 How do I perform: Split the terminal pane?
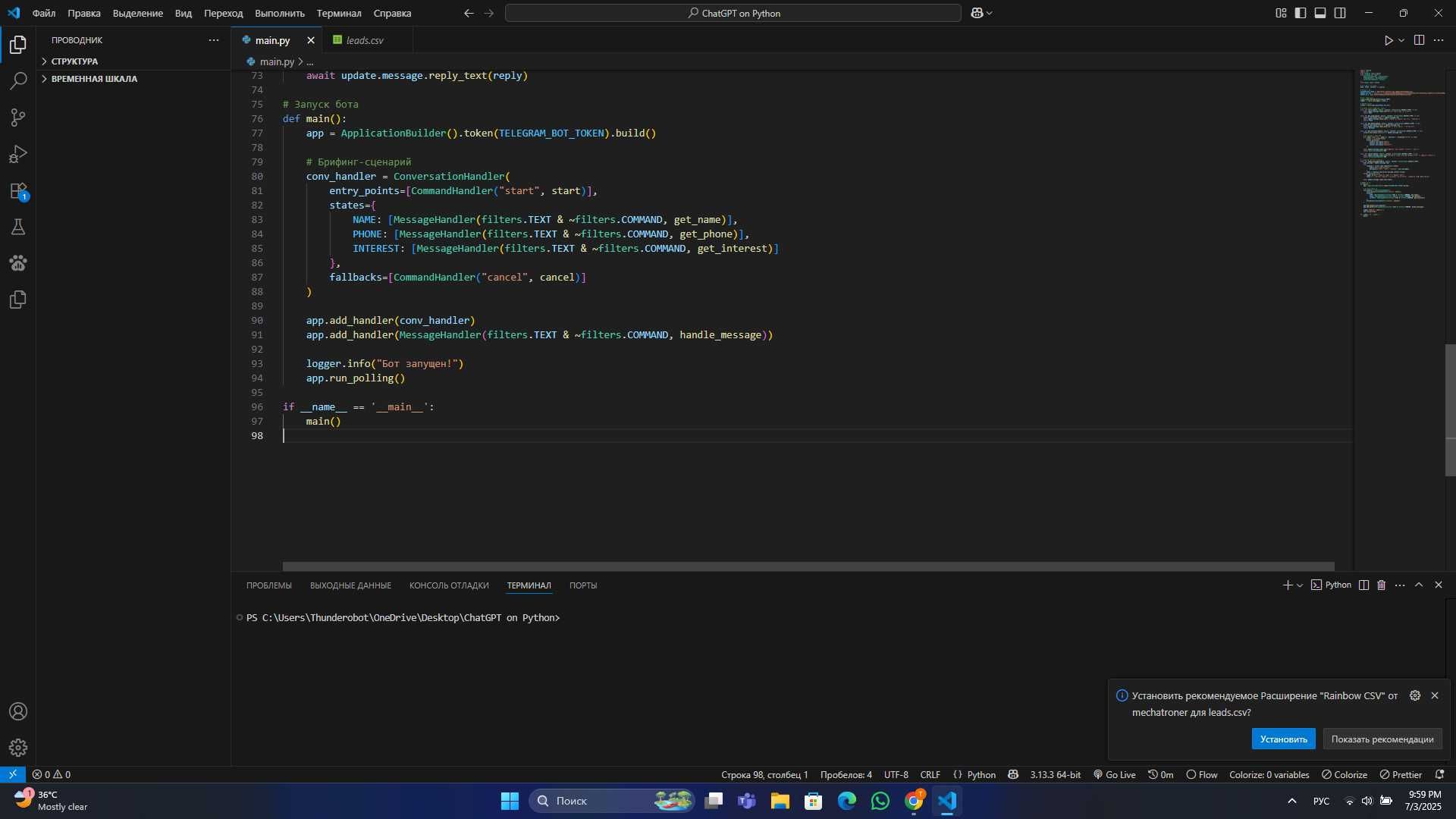[x=1363, y=585]
